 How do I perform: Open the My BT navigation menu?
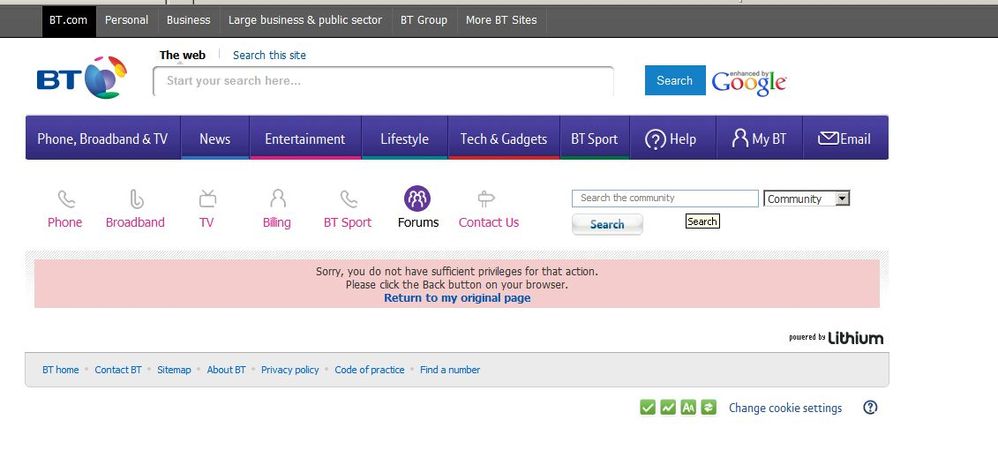pyautogui.click(x=759, y=139)
